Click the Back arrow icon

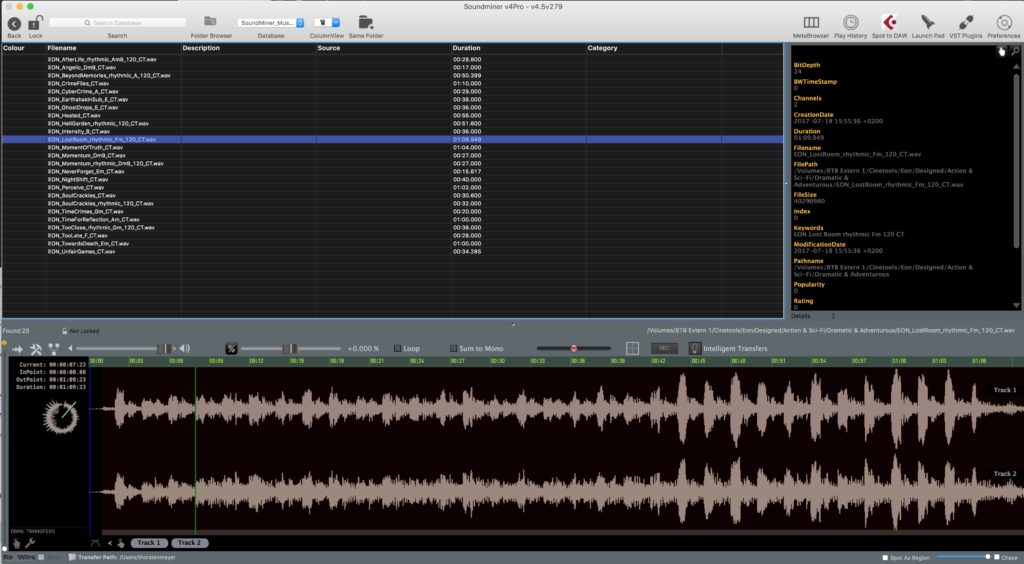click(14, 24)
